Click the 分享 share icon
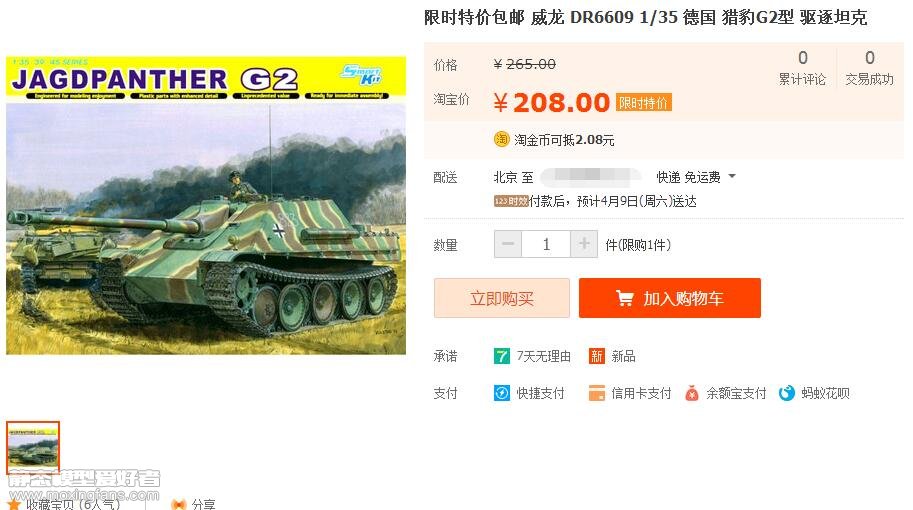The width and height of the screenshot is (913, 510). tap(178, 504)
